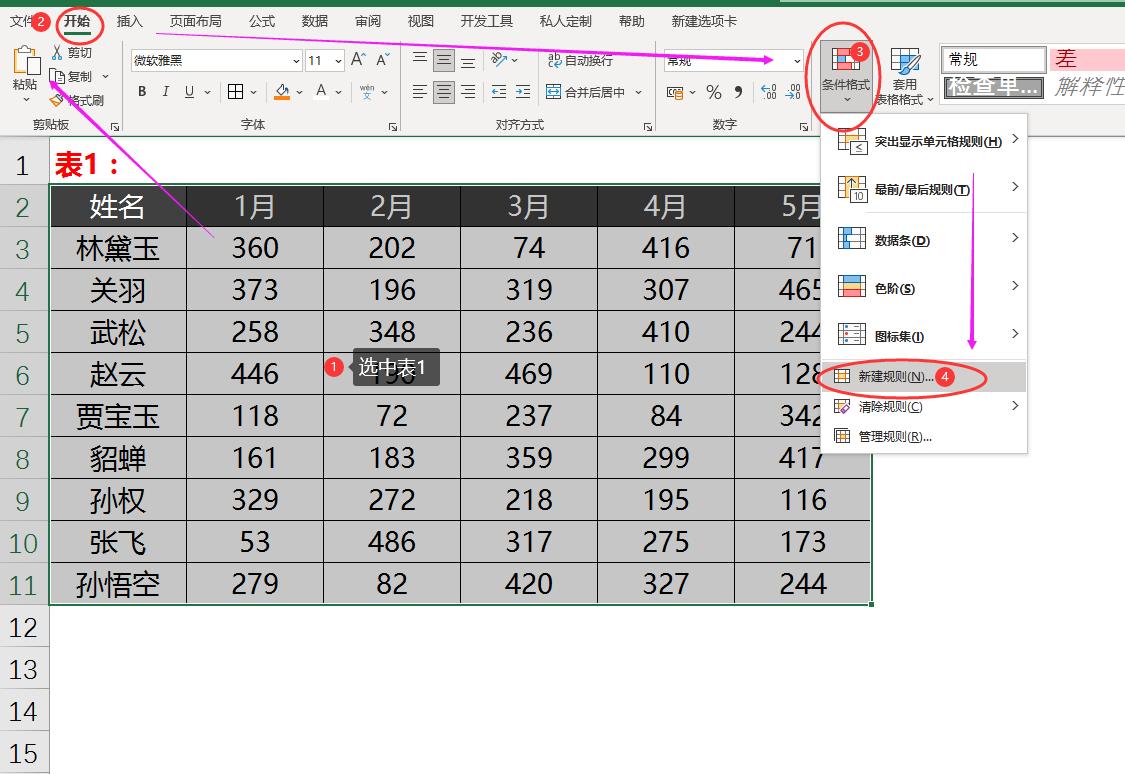The height and width of the screenshot is (774, 1125).
Task: Select the cell with value 486
Action: (392, 542)
